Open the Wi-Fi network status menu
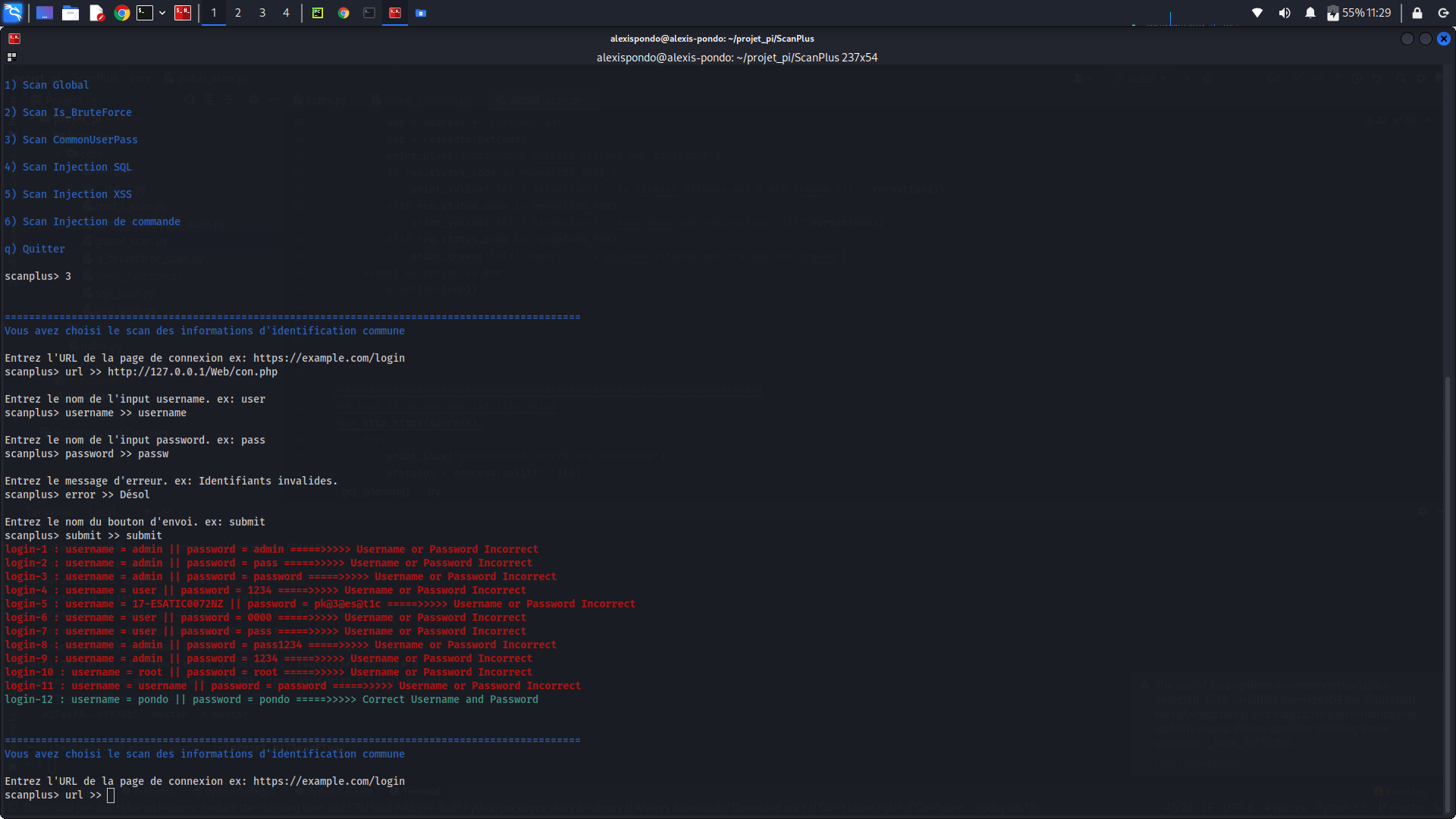 coord(1257,13)
